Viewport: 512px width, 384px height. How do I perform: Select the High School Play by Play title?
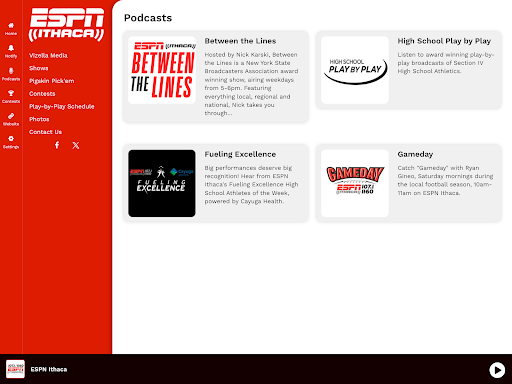pyautogui.click(x=444, y=41)
